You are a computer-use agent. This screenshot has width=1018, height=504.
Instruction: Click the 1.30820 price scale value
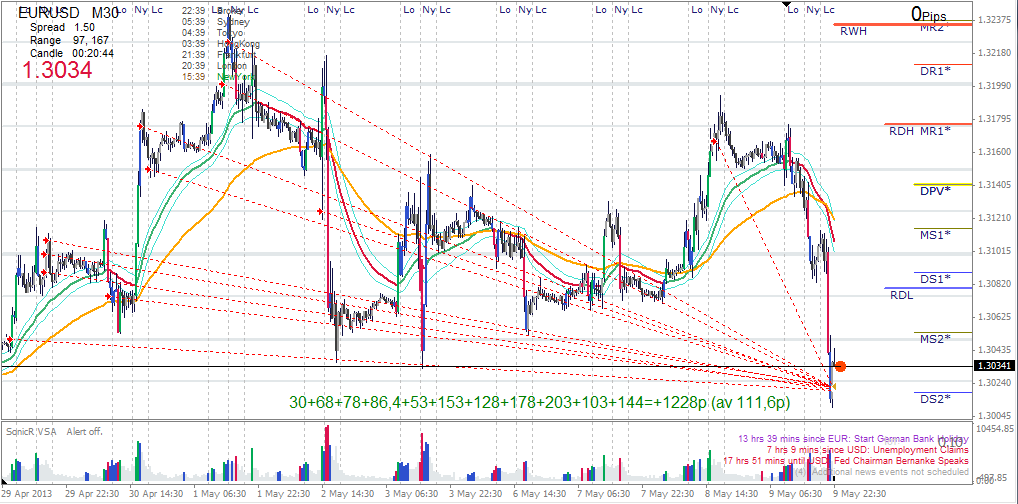click(x=997, y=284)
